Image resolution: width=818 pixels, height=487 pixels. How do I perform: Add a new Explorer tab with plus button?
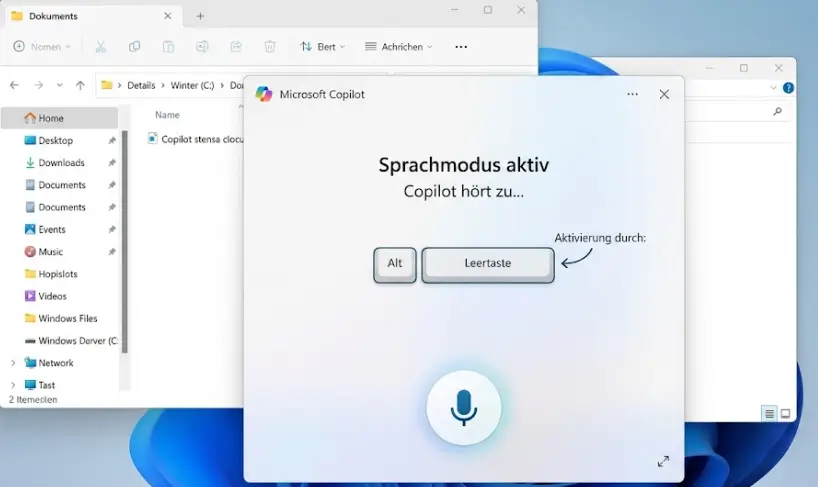[x=200, y=16]
